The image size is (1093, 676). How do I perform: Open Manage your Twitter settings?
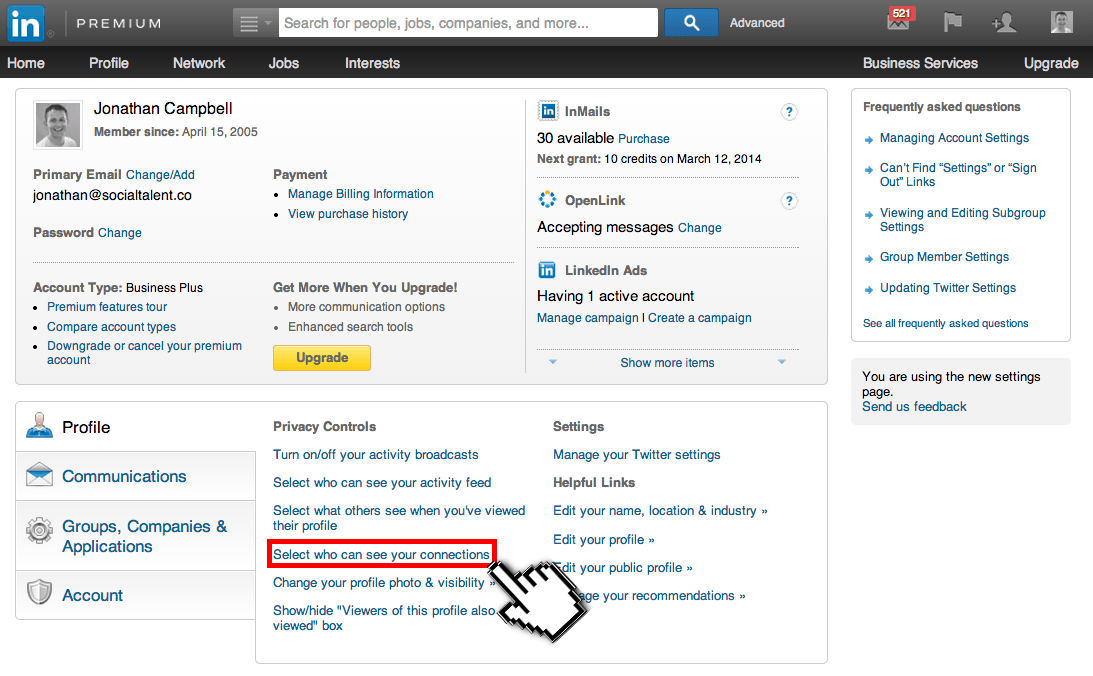(x=636, y=454)
